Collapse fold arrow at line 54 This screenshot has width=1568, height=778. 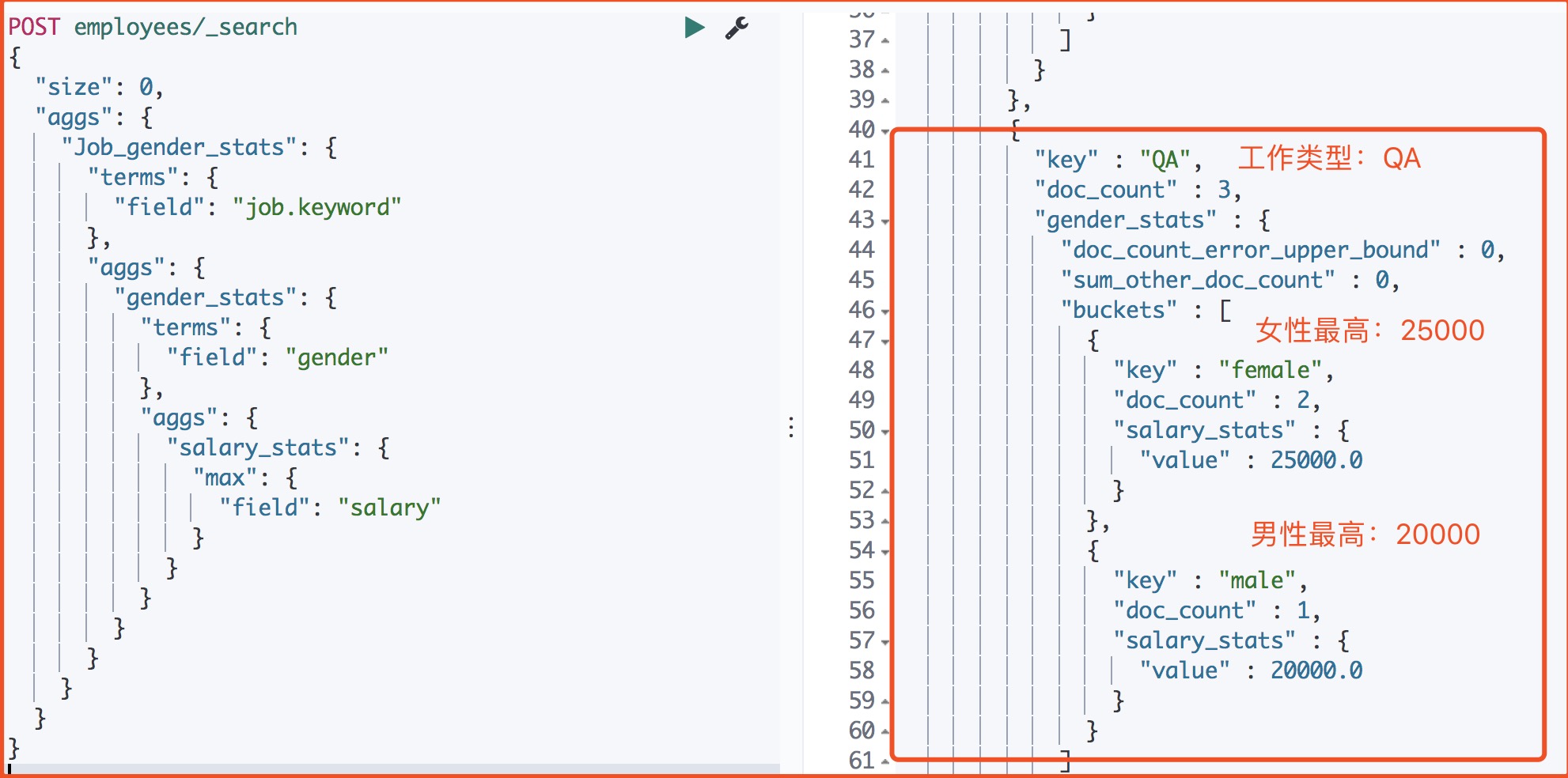[885, 551]
